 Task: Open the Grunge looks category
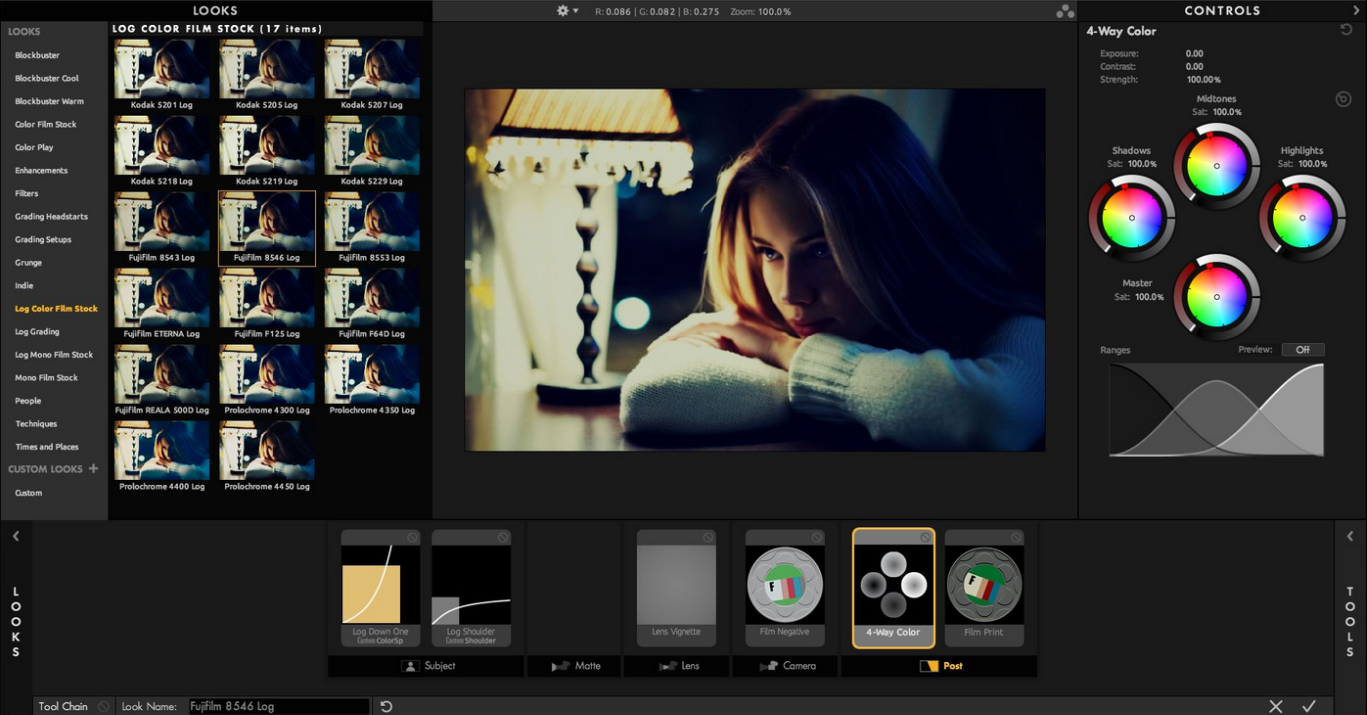28,262
